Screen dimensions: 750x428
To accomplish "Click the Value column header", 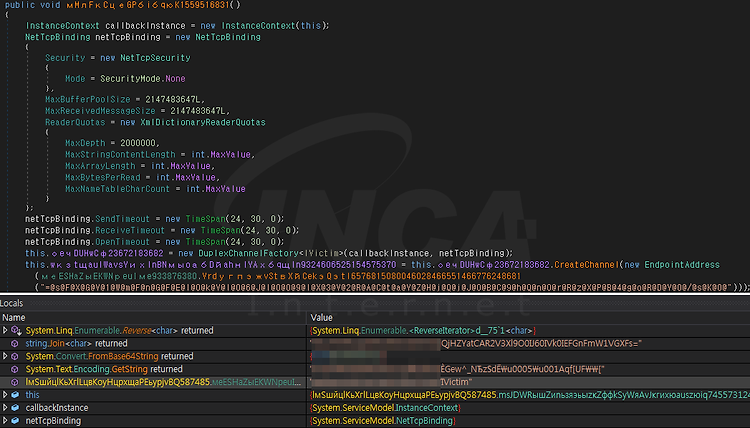I will click(321, 318).
